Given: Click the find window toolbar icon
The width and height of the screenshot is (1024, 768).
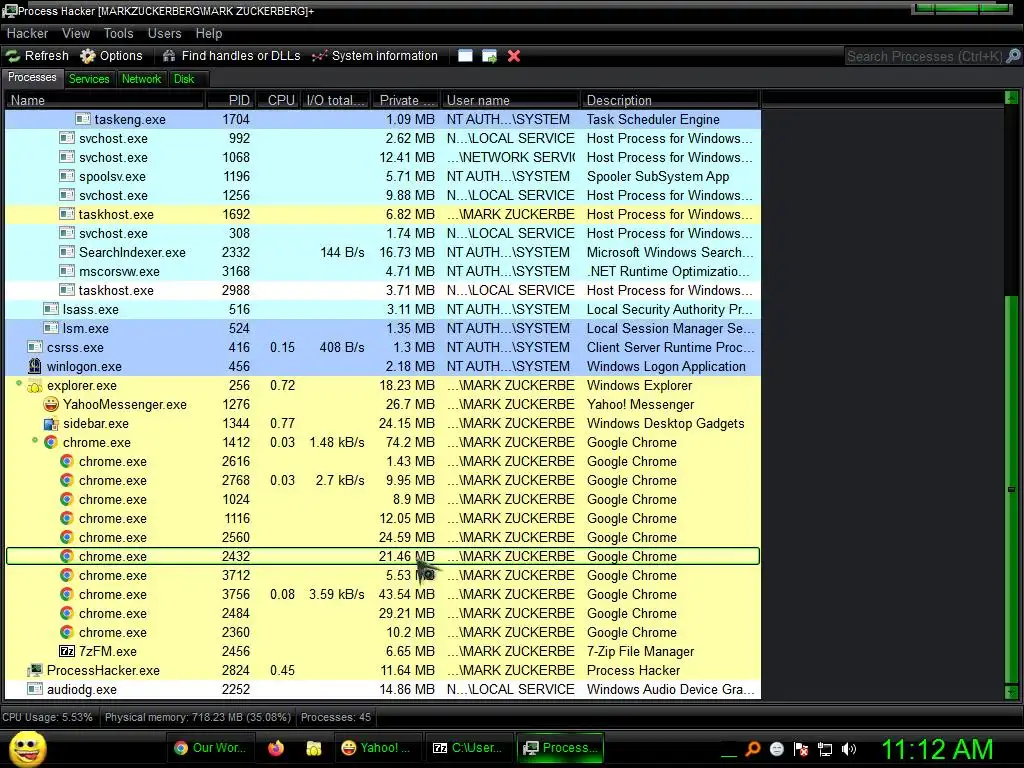Looking at the screenshot, I should point(465,56).
